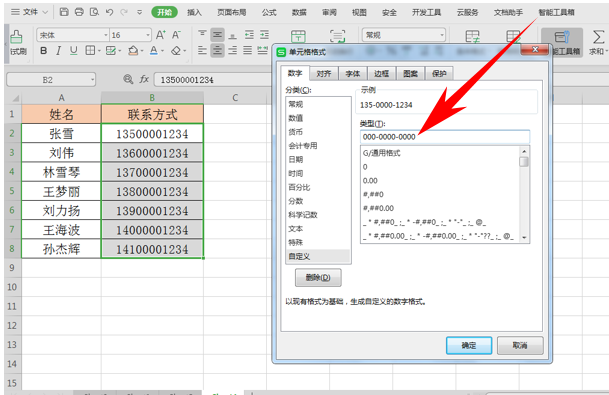Open Print Preview icon
This screenshot has width=609, height=395.
point(94,12)
